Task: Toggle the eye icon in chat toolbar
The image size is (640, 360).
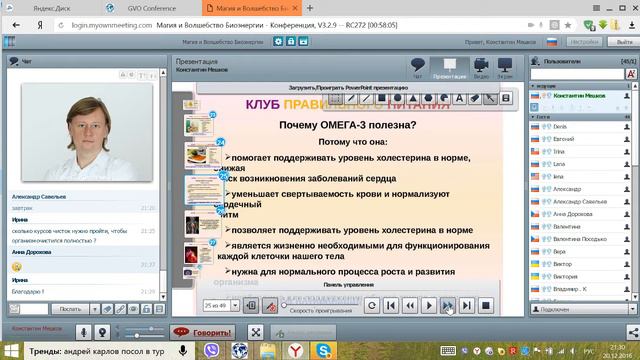Action: coord(133,309)
